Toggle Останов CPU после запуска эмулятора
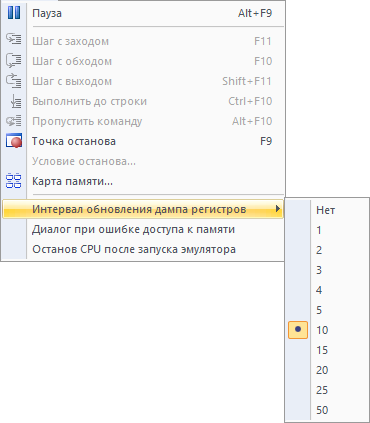Image resolution: width=370 pixels, height=423 pixels. pyautogui.click(x=143, y=249)
